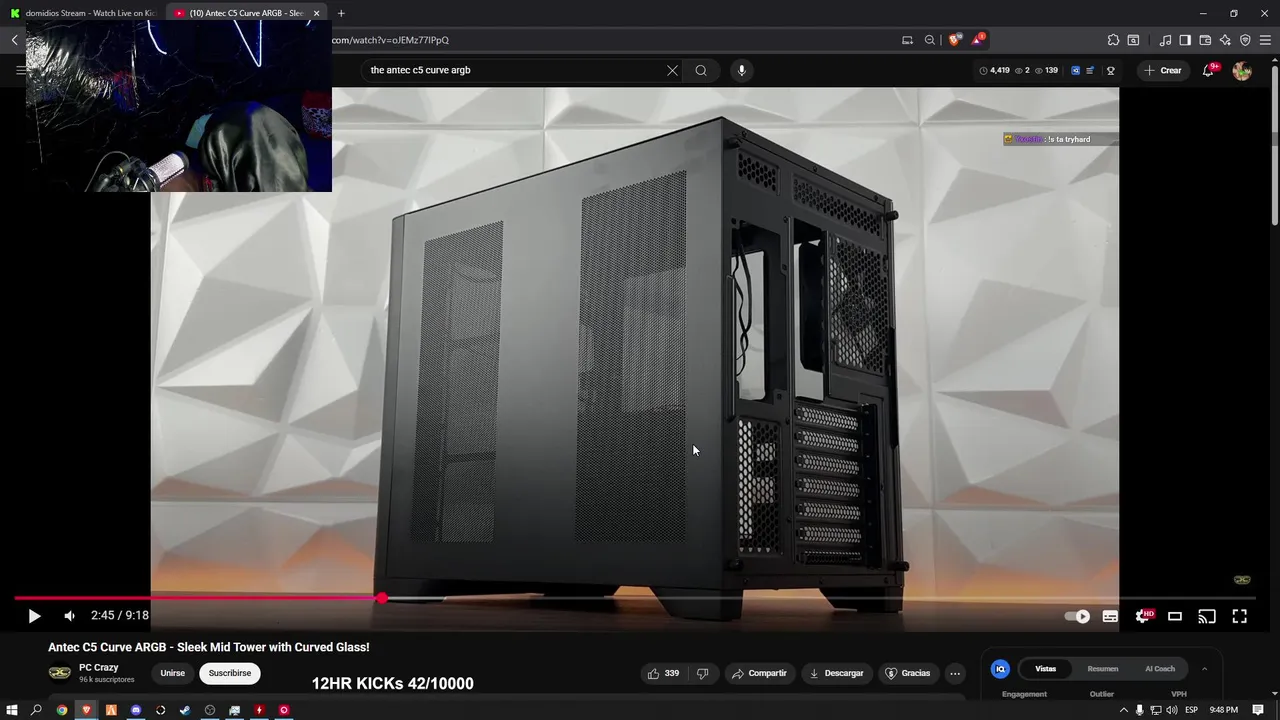
Task: Open PC Crazy channel avatar
Action: [60, 673]
